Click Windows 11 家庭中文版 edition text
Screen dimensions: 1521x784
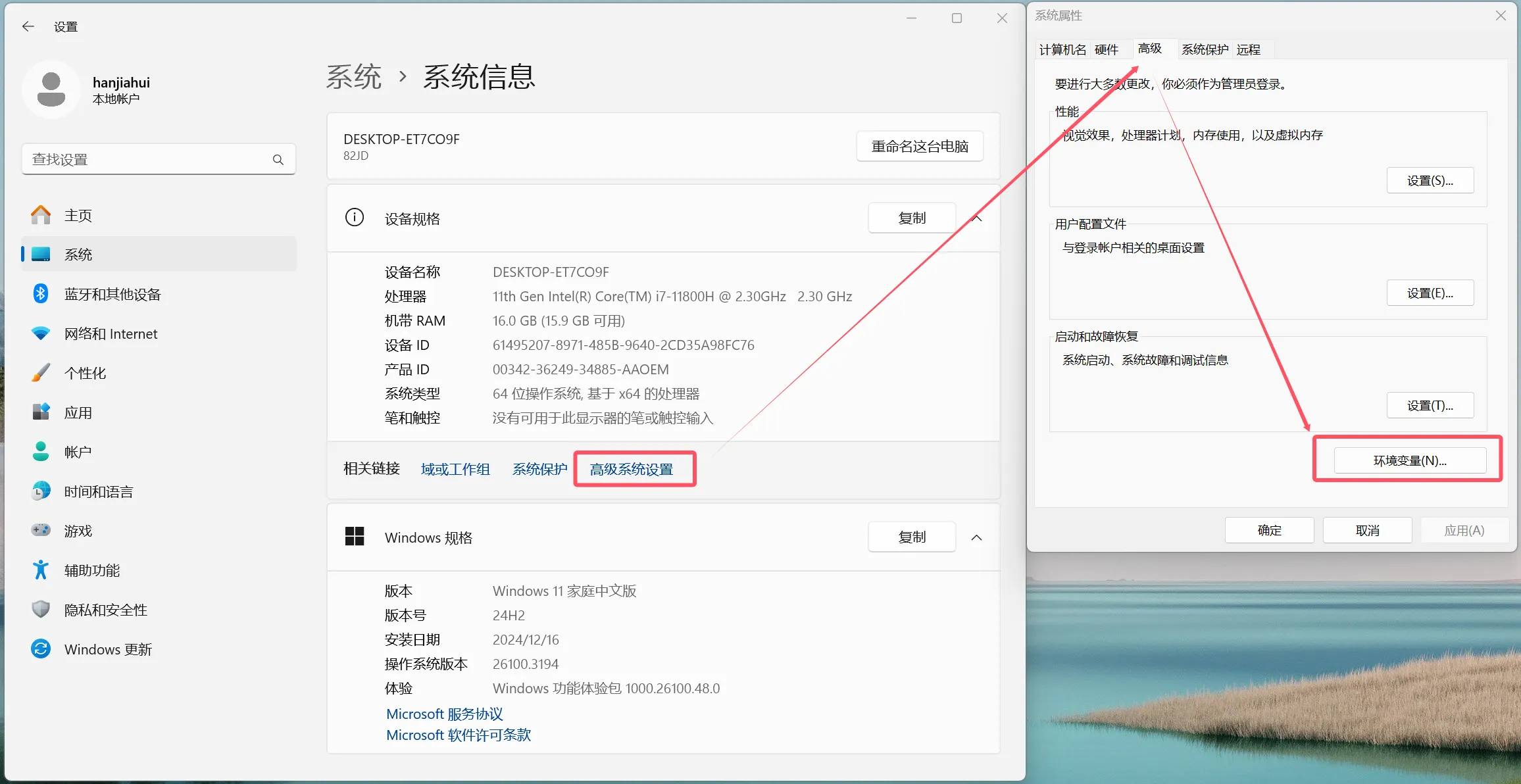point(564,591)
